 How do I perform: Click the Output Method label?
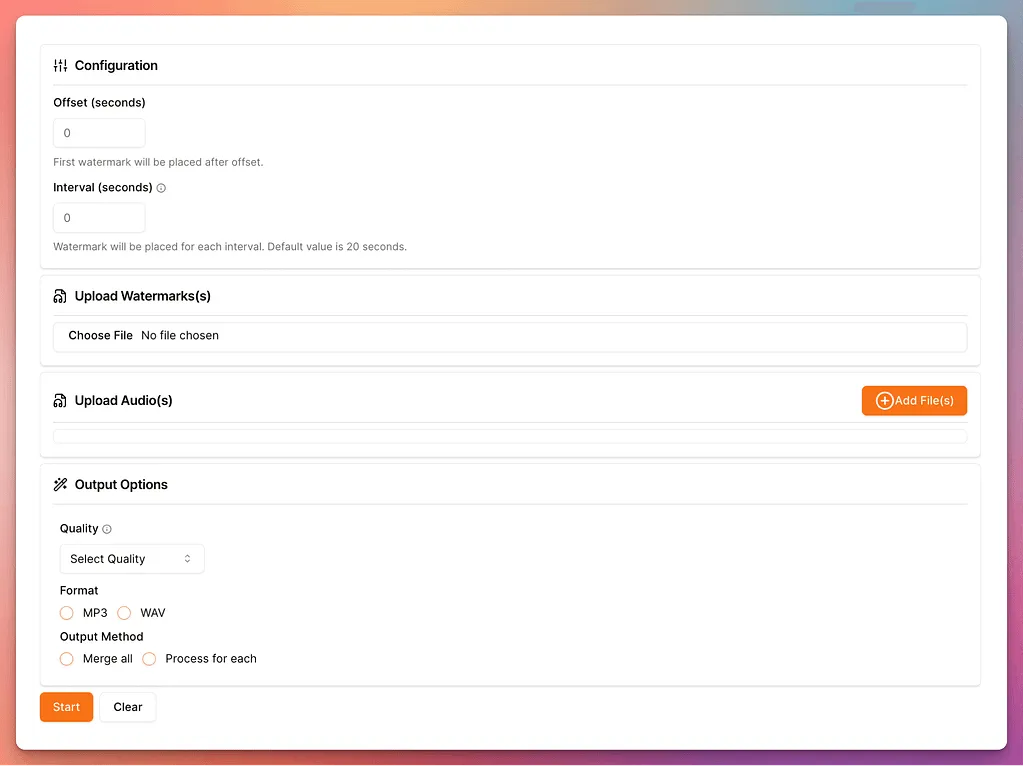pos(102,637)
